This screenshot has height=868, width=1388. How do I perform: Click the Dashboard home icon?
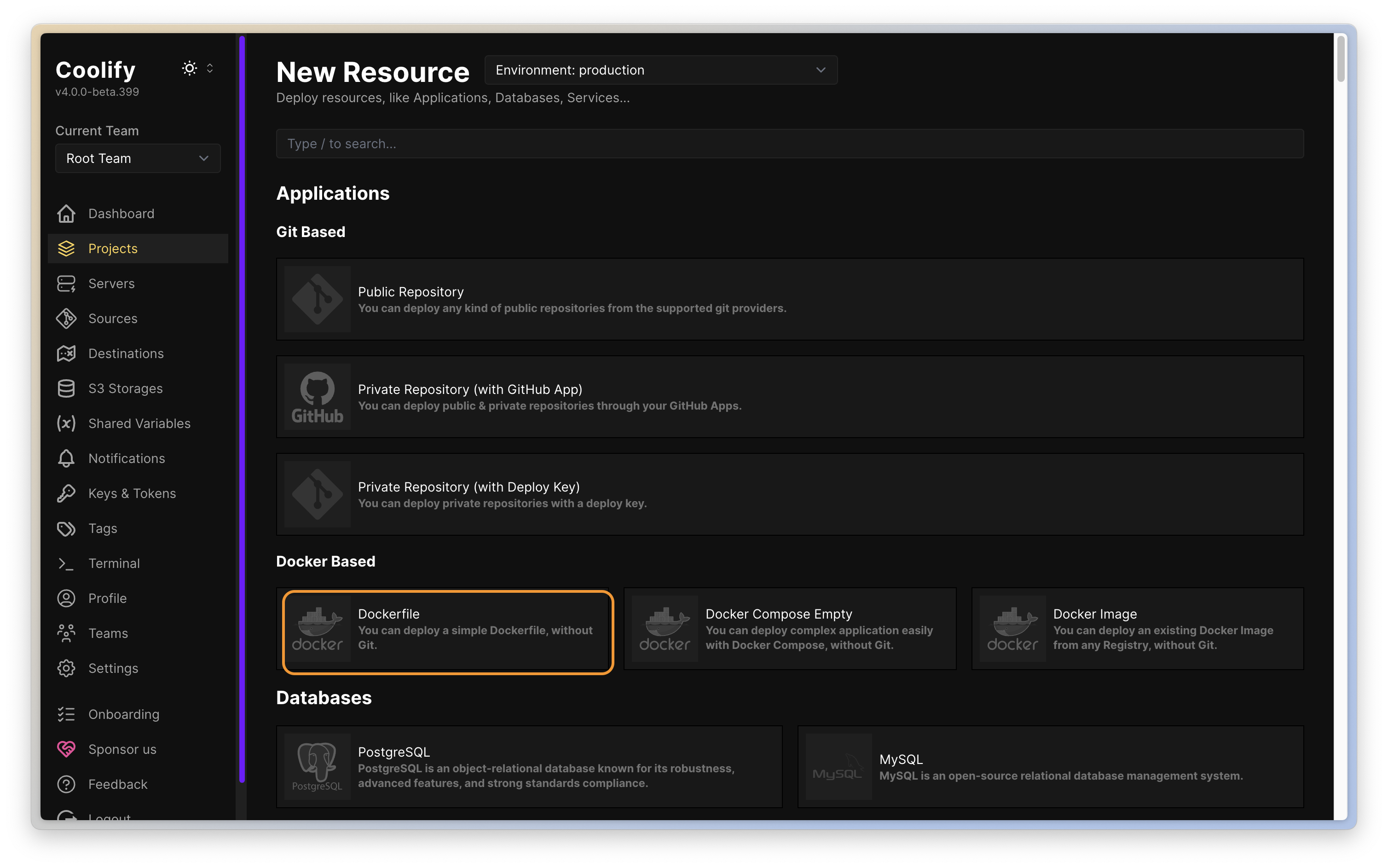(x=66, y=214)
